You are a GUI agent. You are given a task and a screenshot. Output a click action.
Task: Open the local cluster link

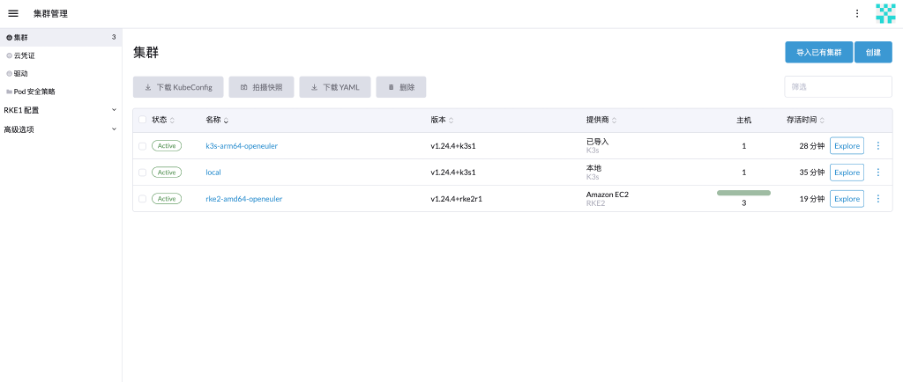click(x=213, y=172)
